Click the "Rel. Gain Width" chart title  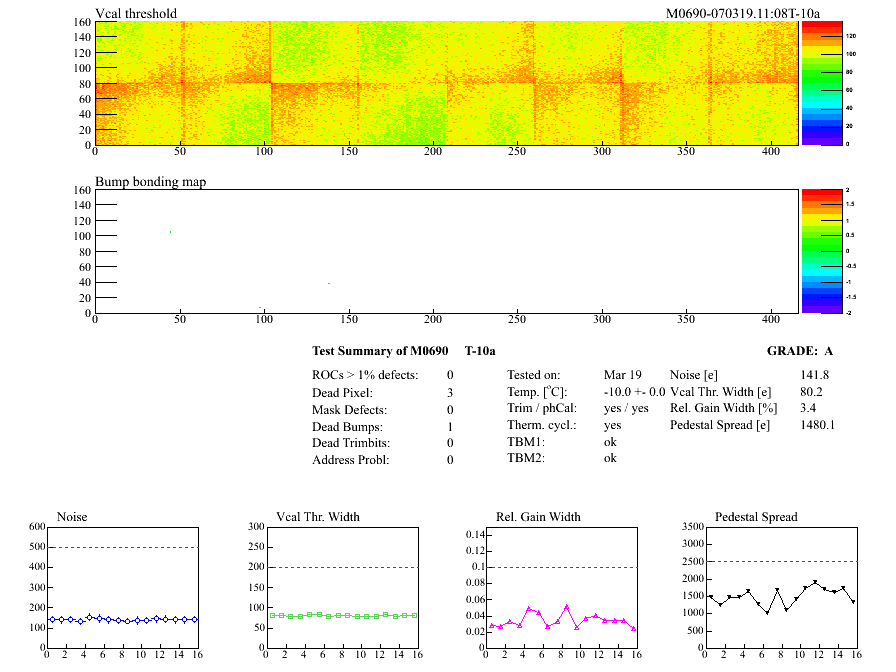tap(538, 517)
